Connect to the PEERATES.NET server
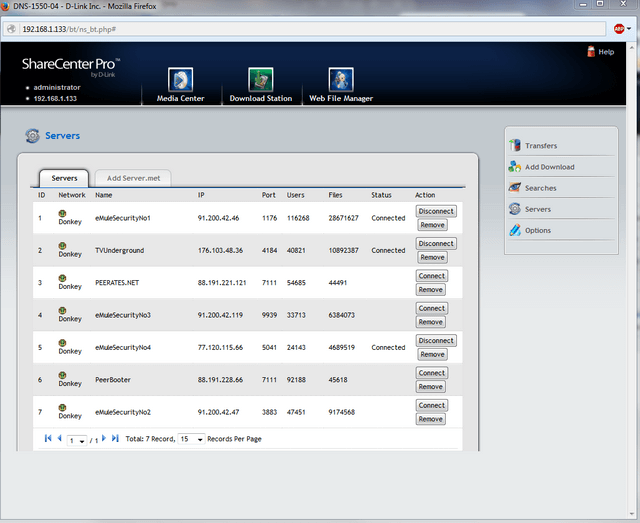 click(x=431, y=276)
